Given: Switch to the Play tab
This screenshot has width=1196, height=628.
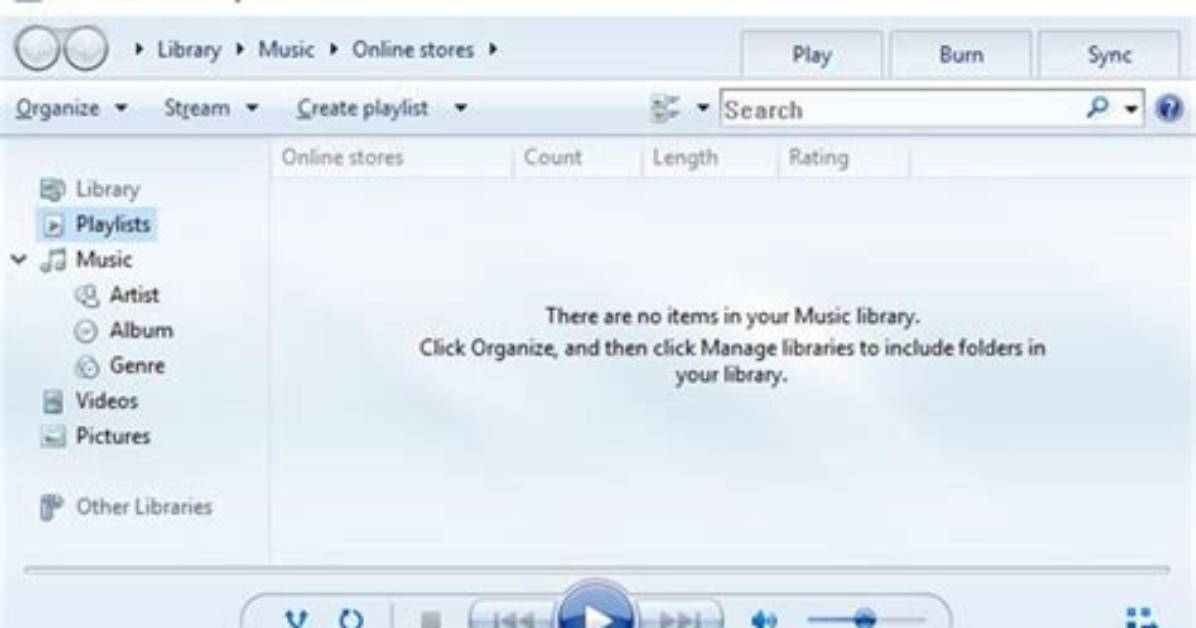Looking at the screenshot, I should (x=812, y=55).
